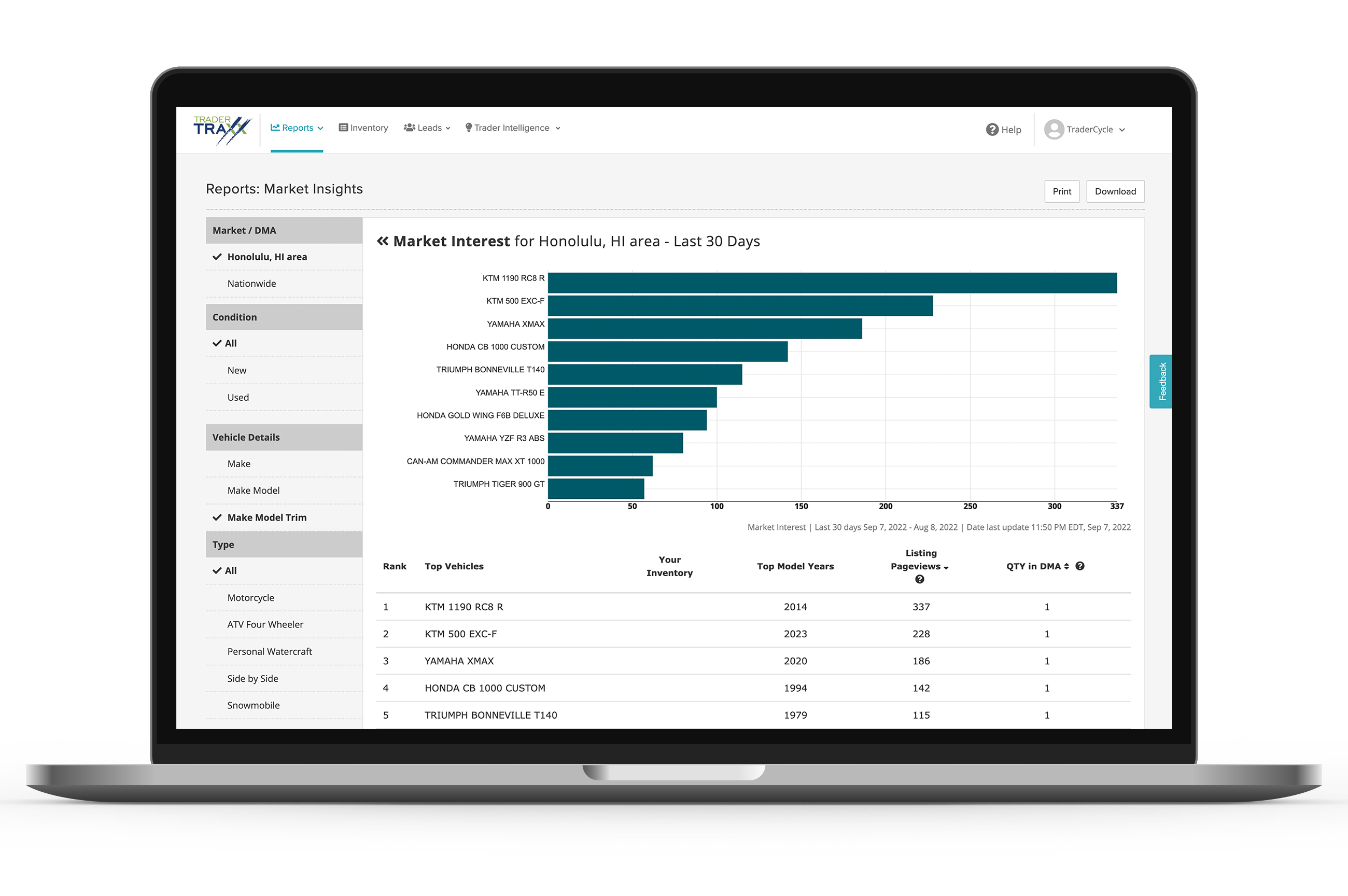Click the TRIUMPH TIGER 900 GT chart bar
Viewport: 1348px width, 896px height.
(x=596, y=488)
